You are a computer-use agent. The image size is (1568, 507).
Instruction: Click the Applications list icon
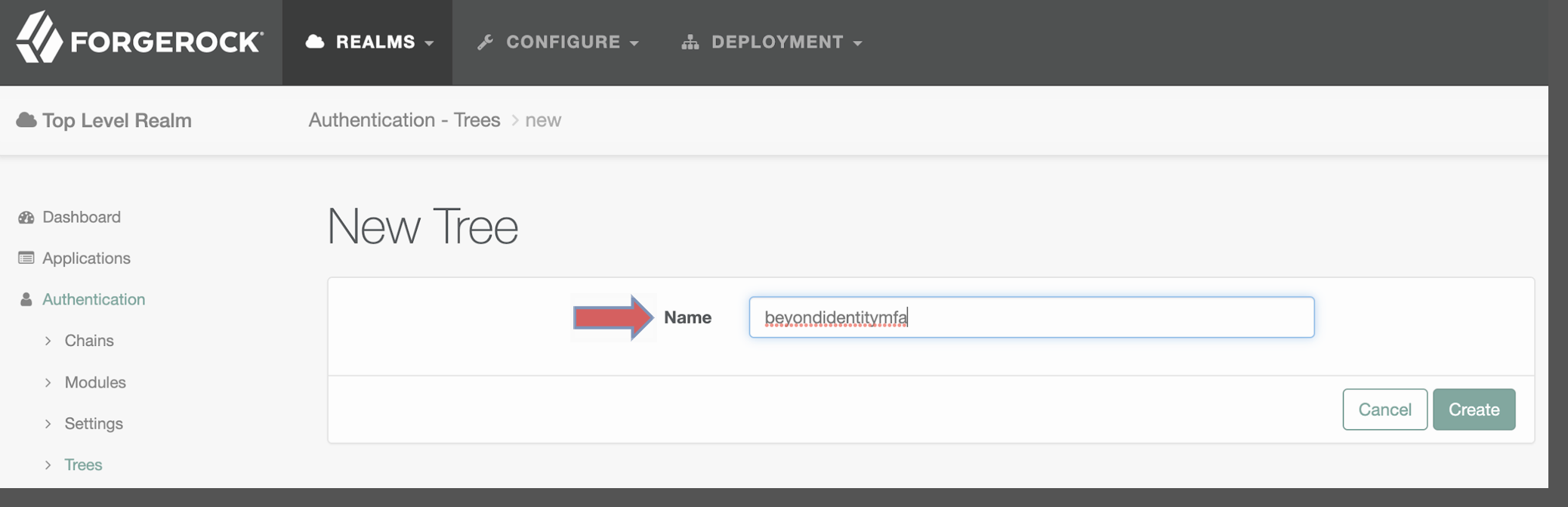tap(26, 258)
